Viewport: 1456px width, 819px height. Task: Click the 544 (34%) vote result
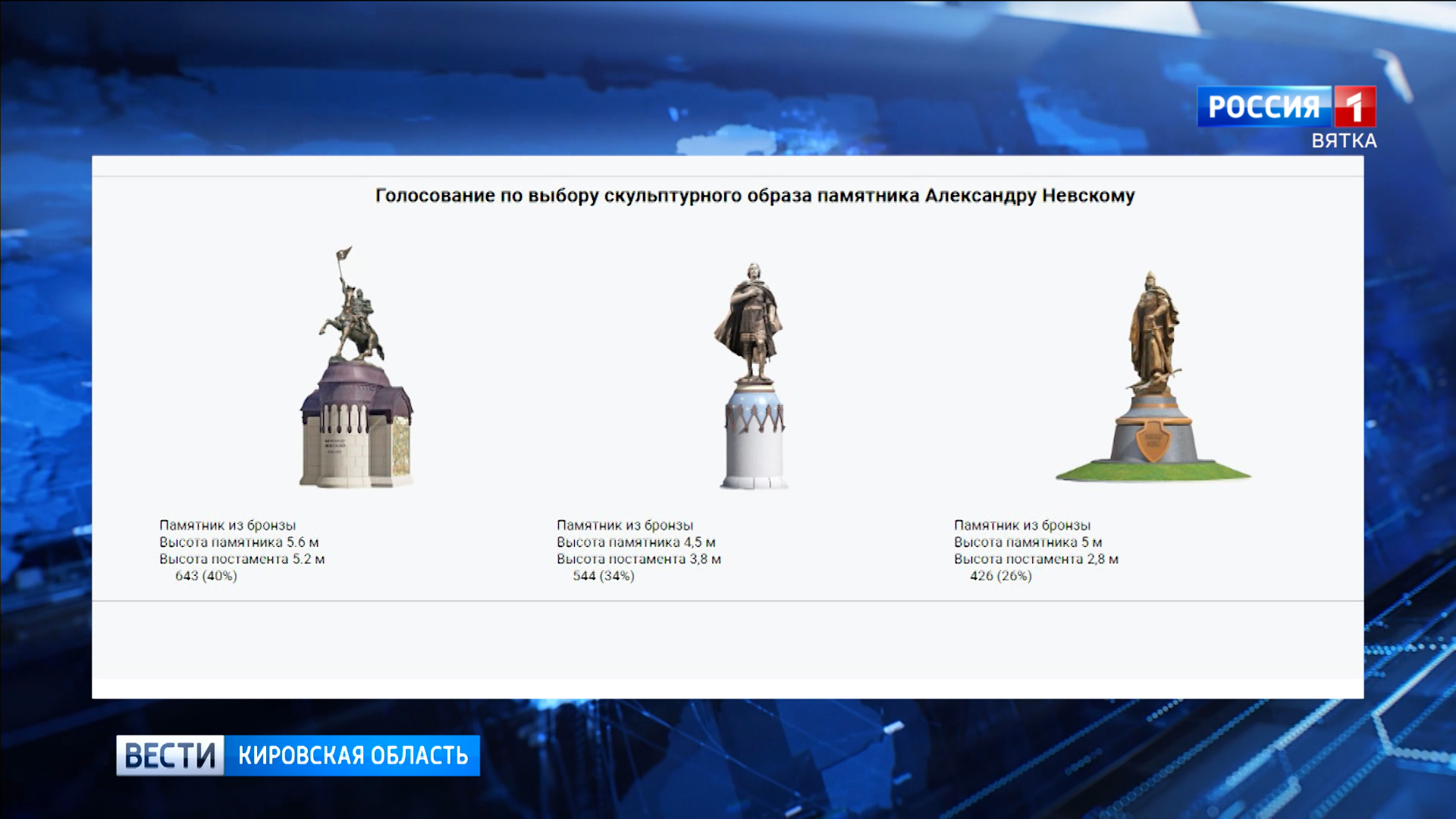(x=604, y=576)
